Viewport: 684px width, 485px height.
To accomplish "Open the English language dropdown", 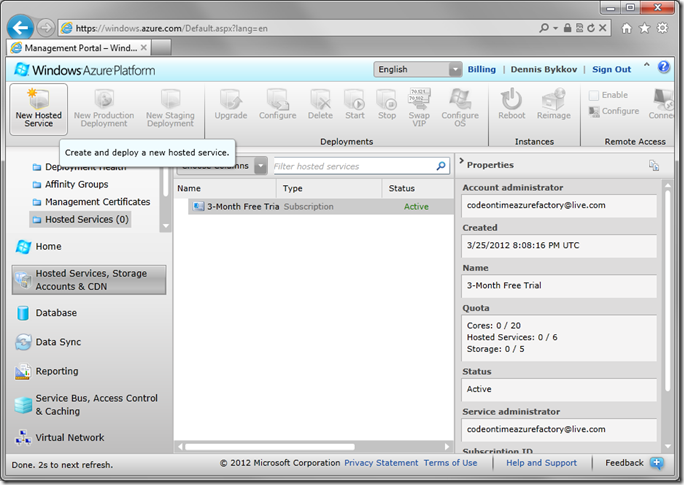I will tap(417, 69).
